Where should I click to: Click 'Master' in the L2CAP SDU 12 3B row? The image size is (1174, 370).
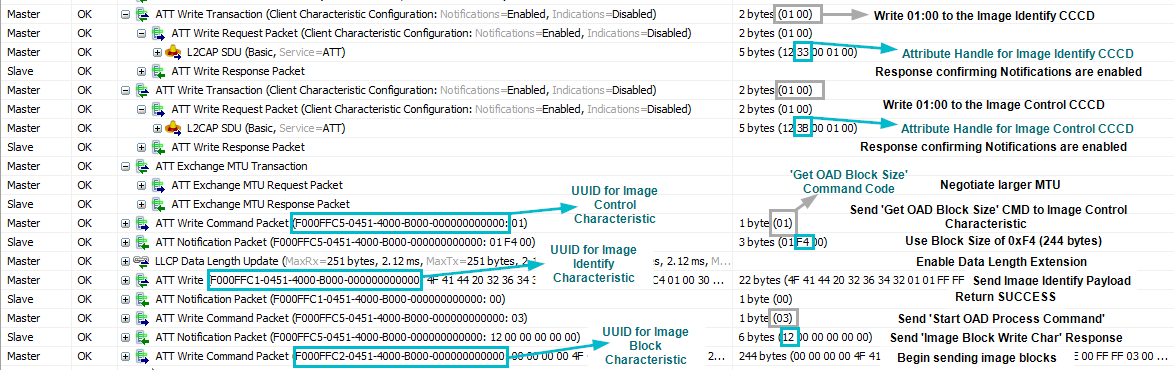coord(22,128)
